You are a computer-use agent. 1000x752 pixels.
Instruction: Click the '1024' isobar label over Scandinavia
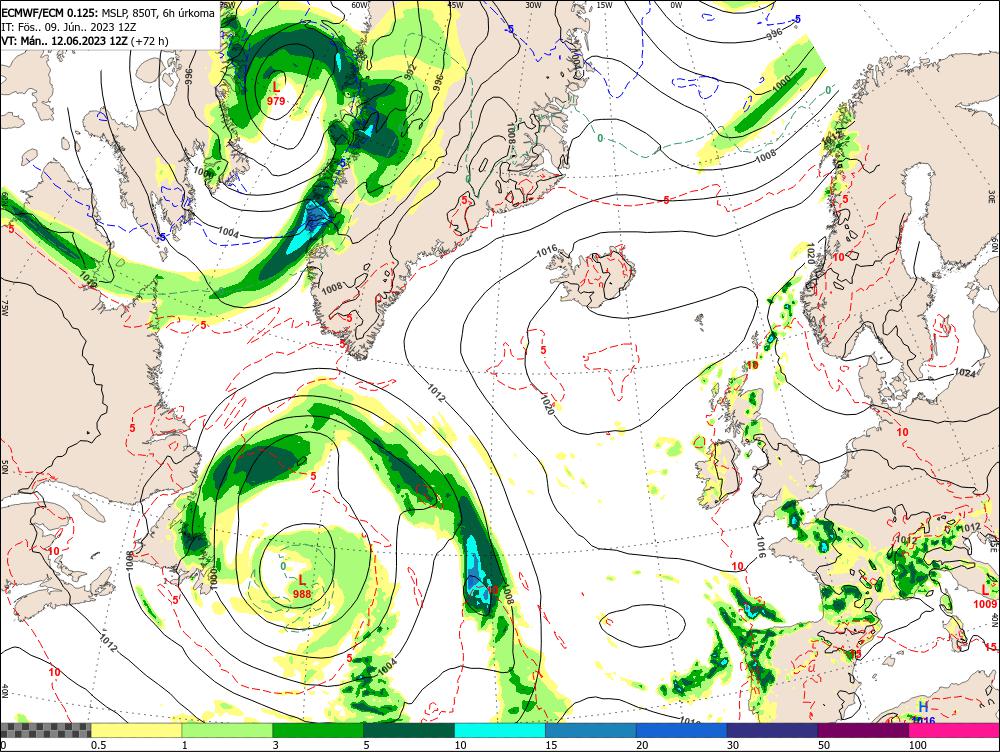[x=965, y=372]
